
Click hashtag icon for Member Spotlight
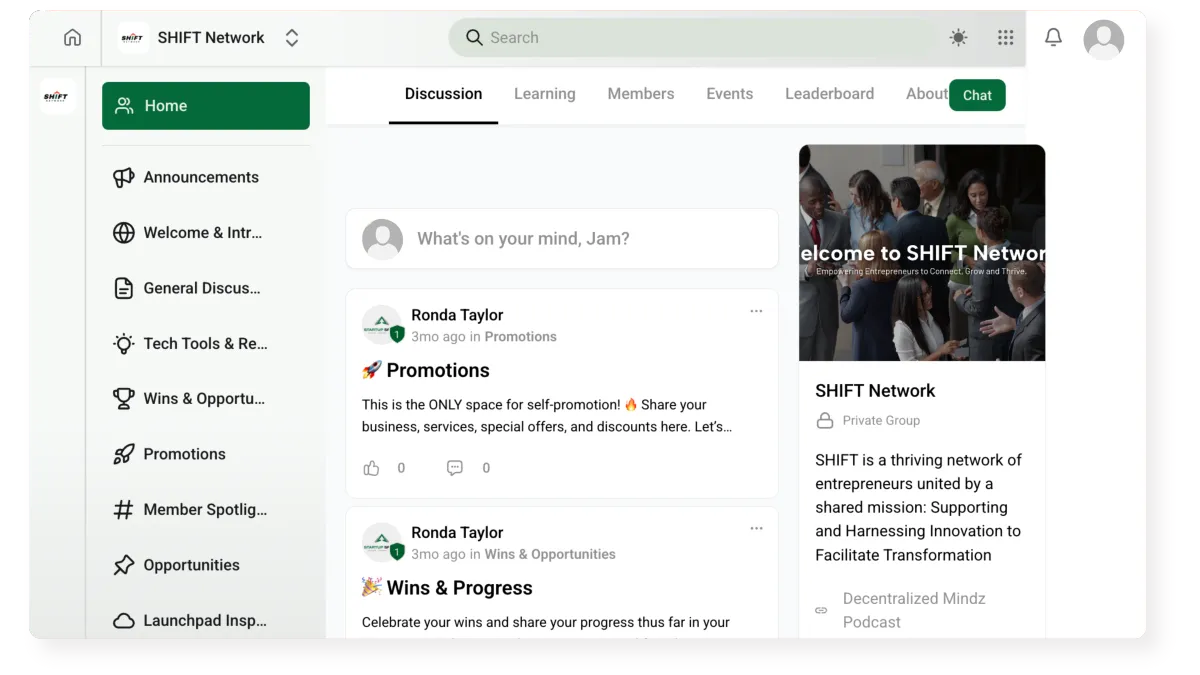pos(123,510)
